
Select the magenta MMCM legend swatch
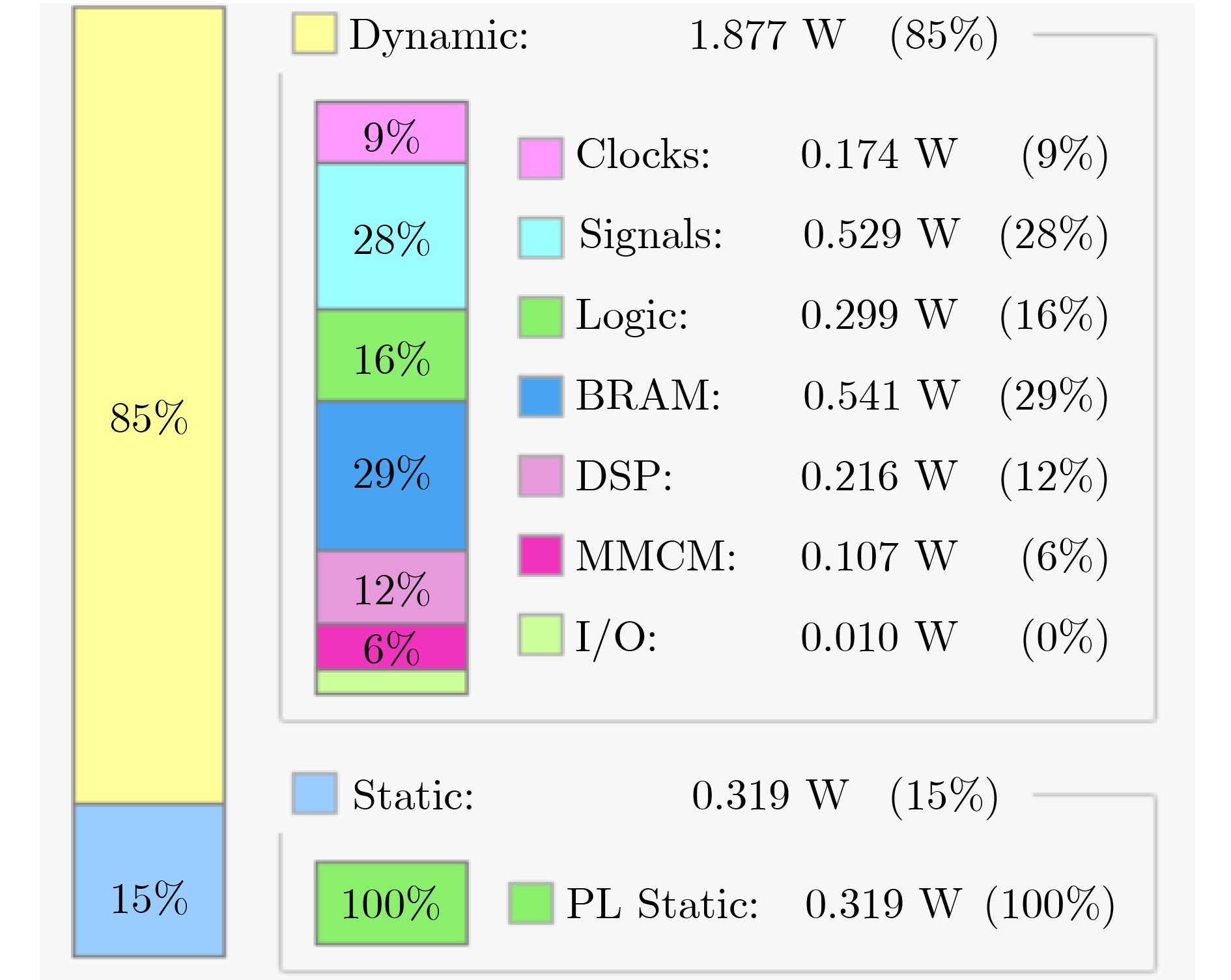tap(541, 555)
